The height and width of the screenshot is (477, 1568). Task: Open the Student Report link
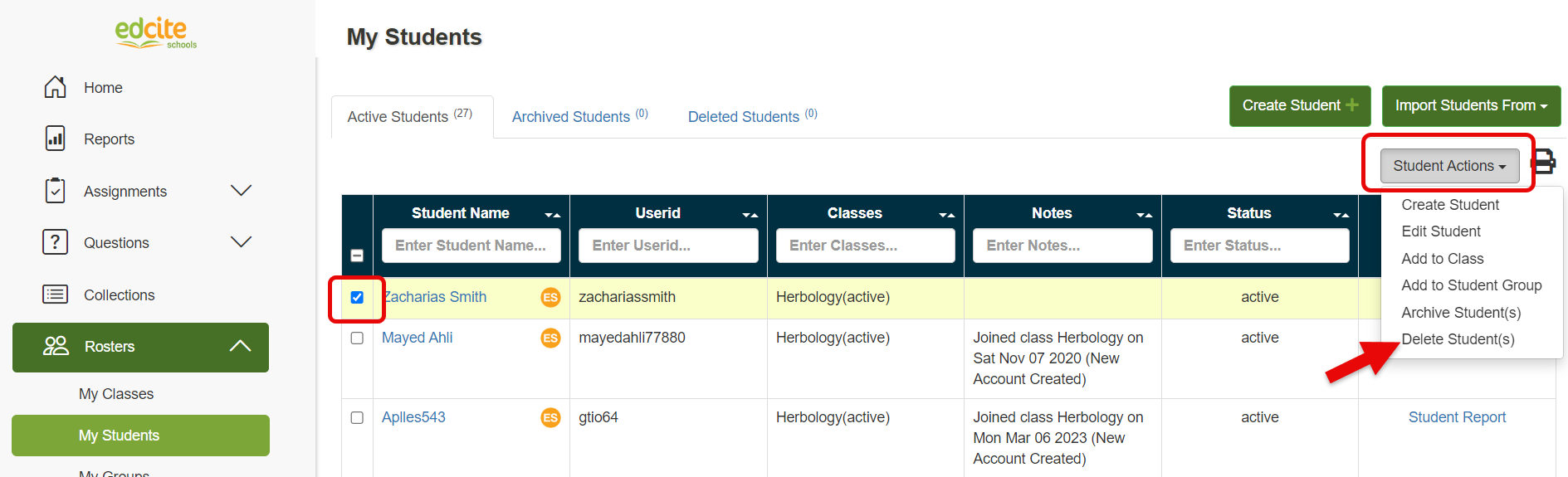1457,417
